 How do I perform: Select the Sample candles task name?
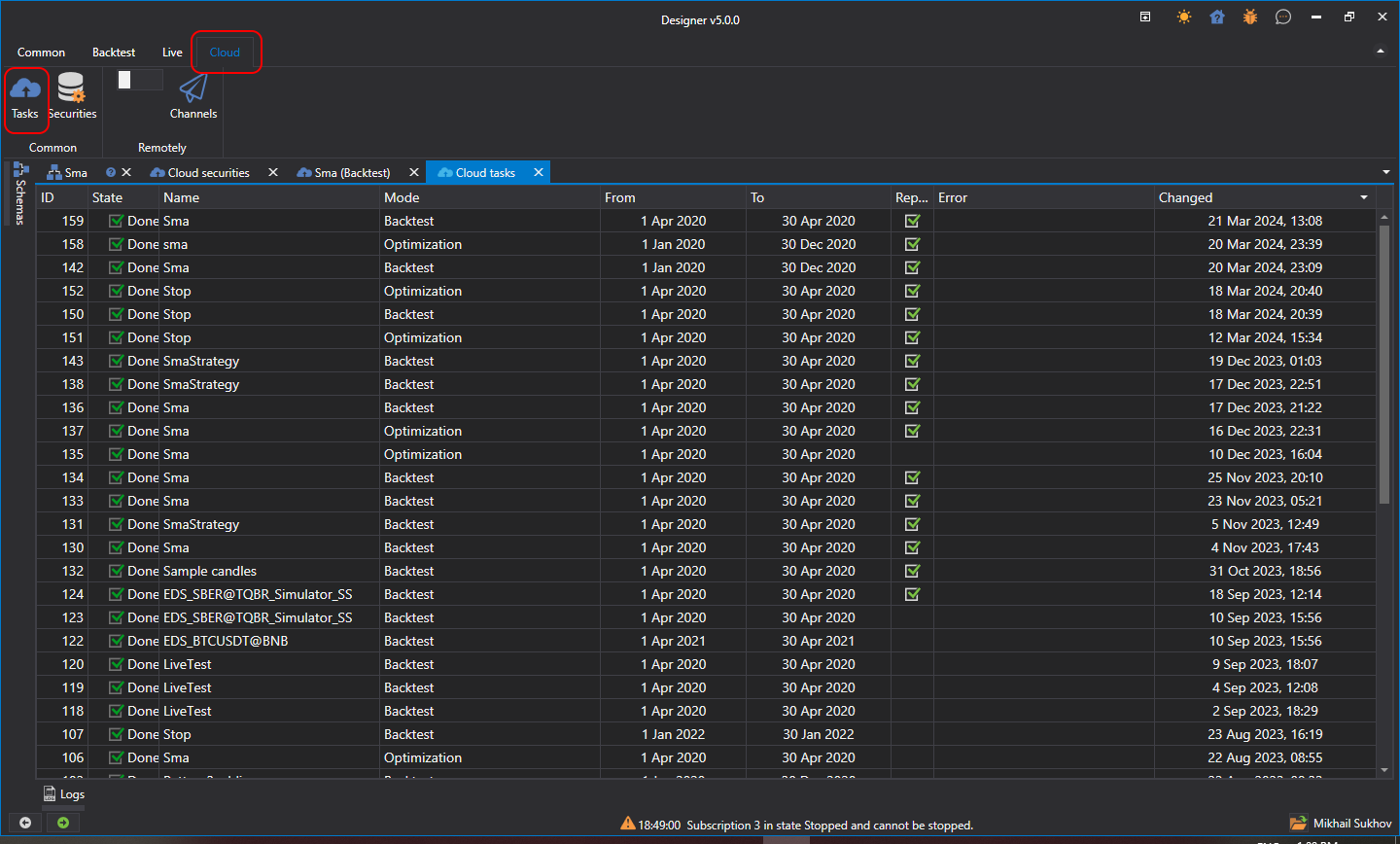(210, 571)
